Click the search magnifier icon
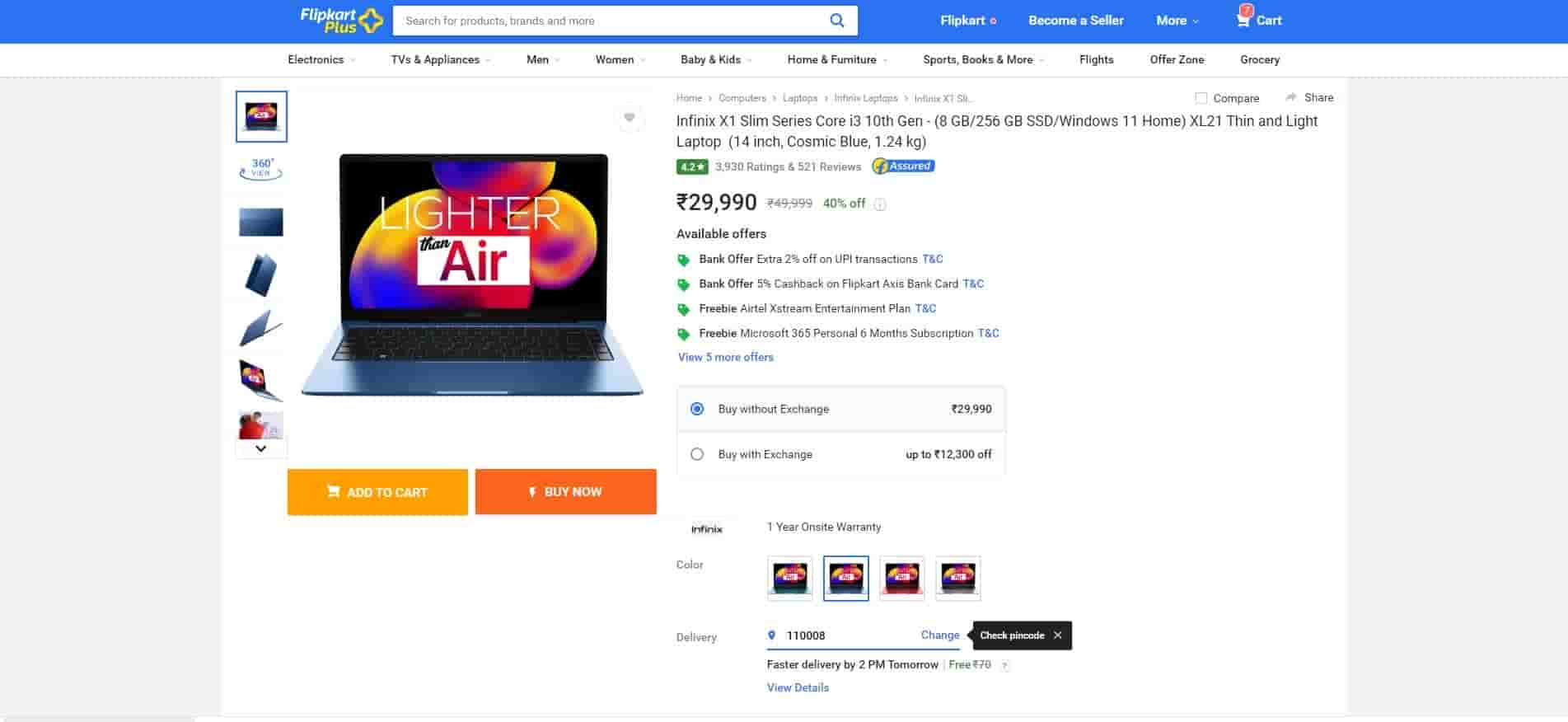The height and width of the screenshot is (722, 1568). pos(836,21)
